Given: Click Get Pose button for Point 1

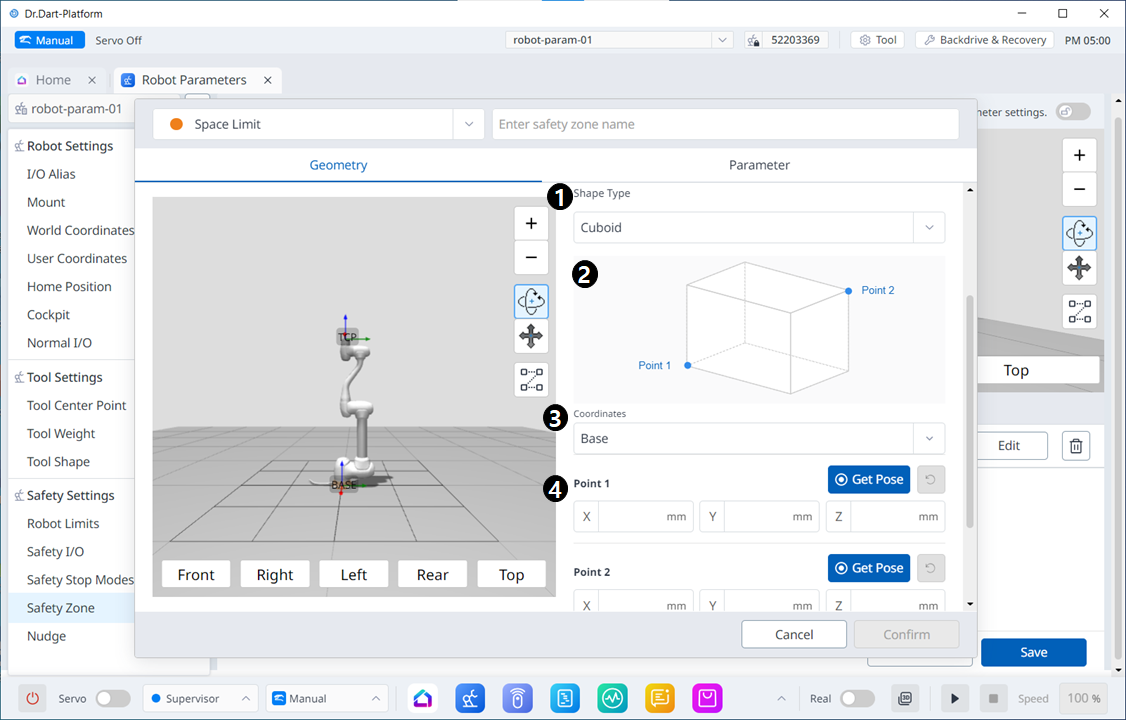Looking at the screenshot, I should (868, 479).
